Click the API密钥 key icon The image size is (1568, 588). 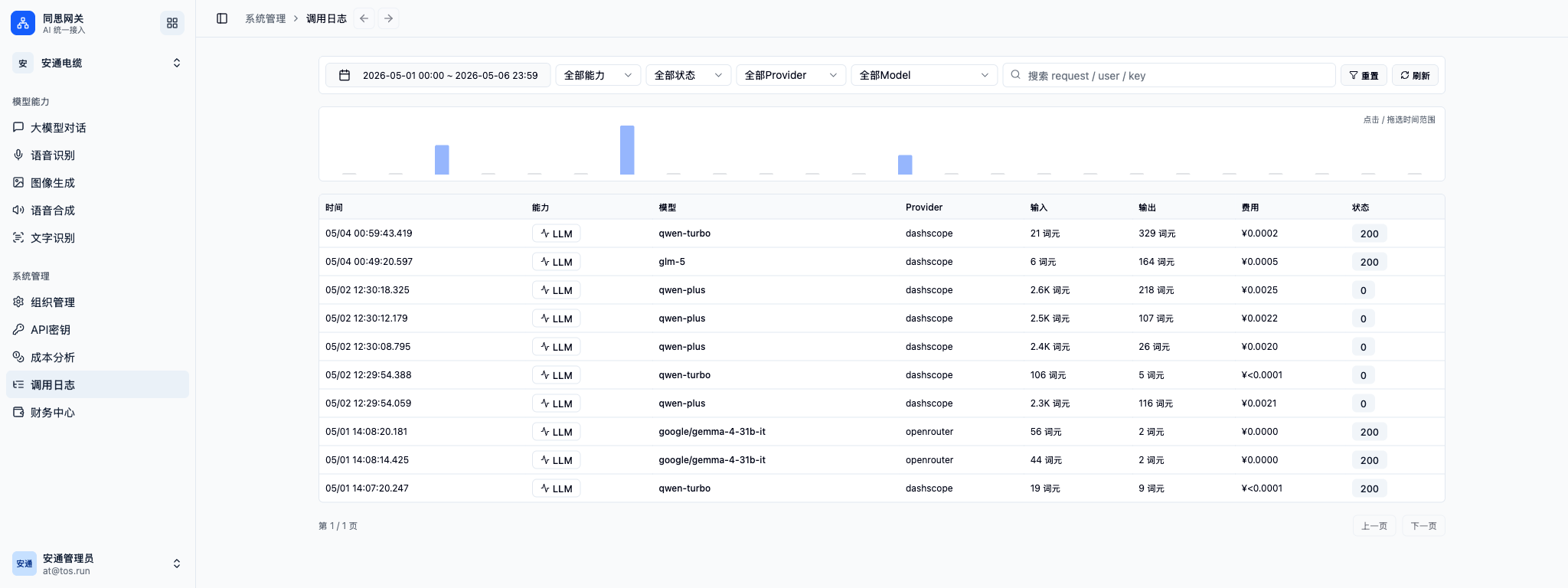(x=18, y=329)
